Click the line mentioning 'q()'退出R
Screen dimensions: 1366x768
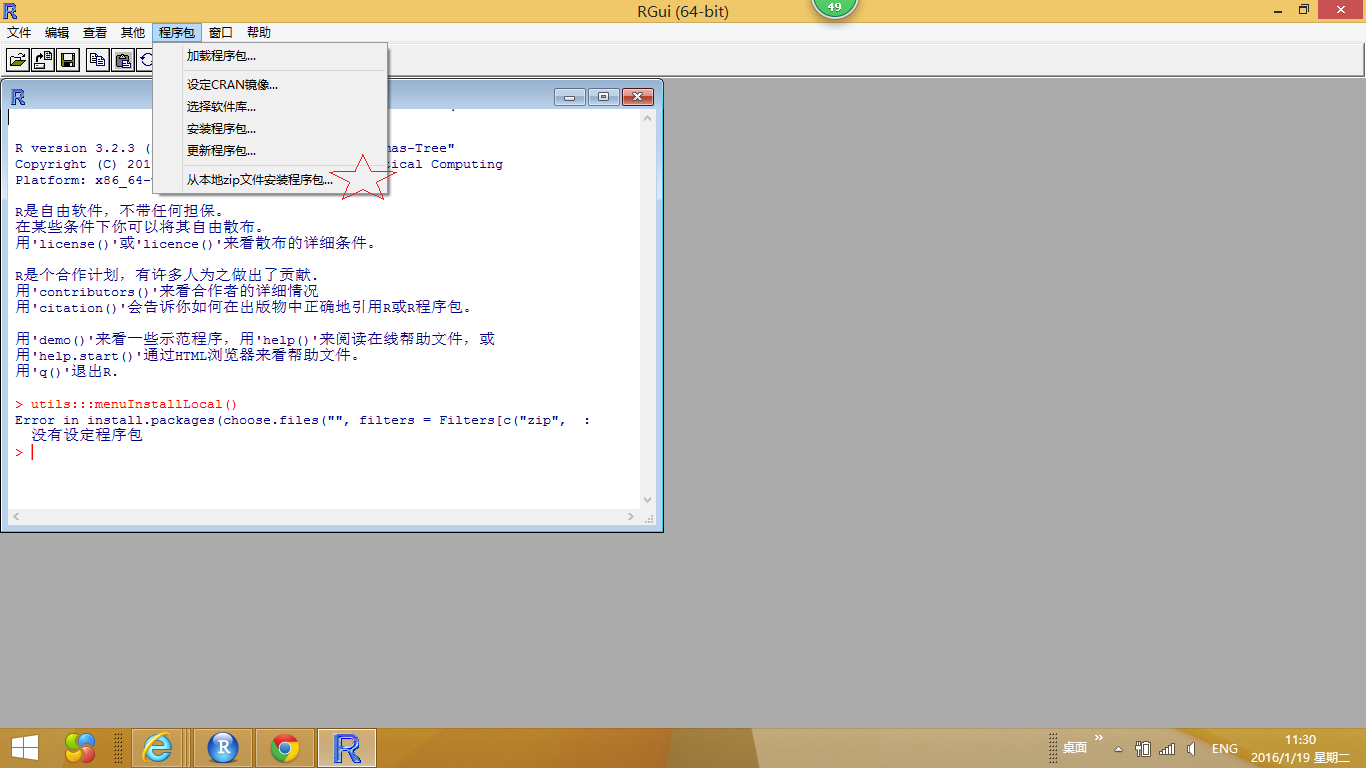66,372
